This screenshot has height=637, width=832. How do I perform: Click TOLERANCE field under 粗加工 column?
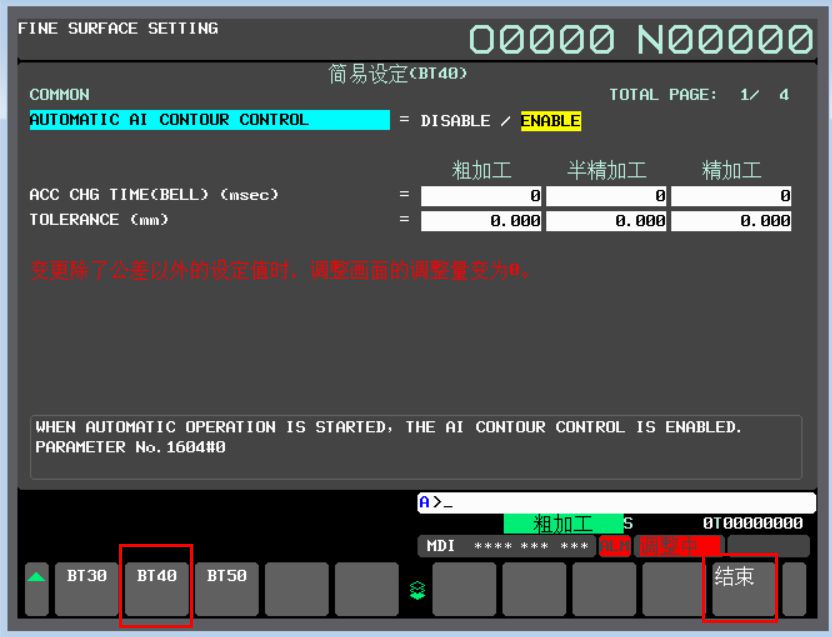(x=481, y=221)
